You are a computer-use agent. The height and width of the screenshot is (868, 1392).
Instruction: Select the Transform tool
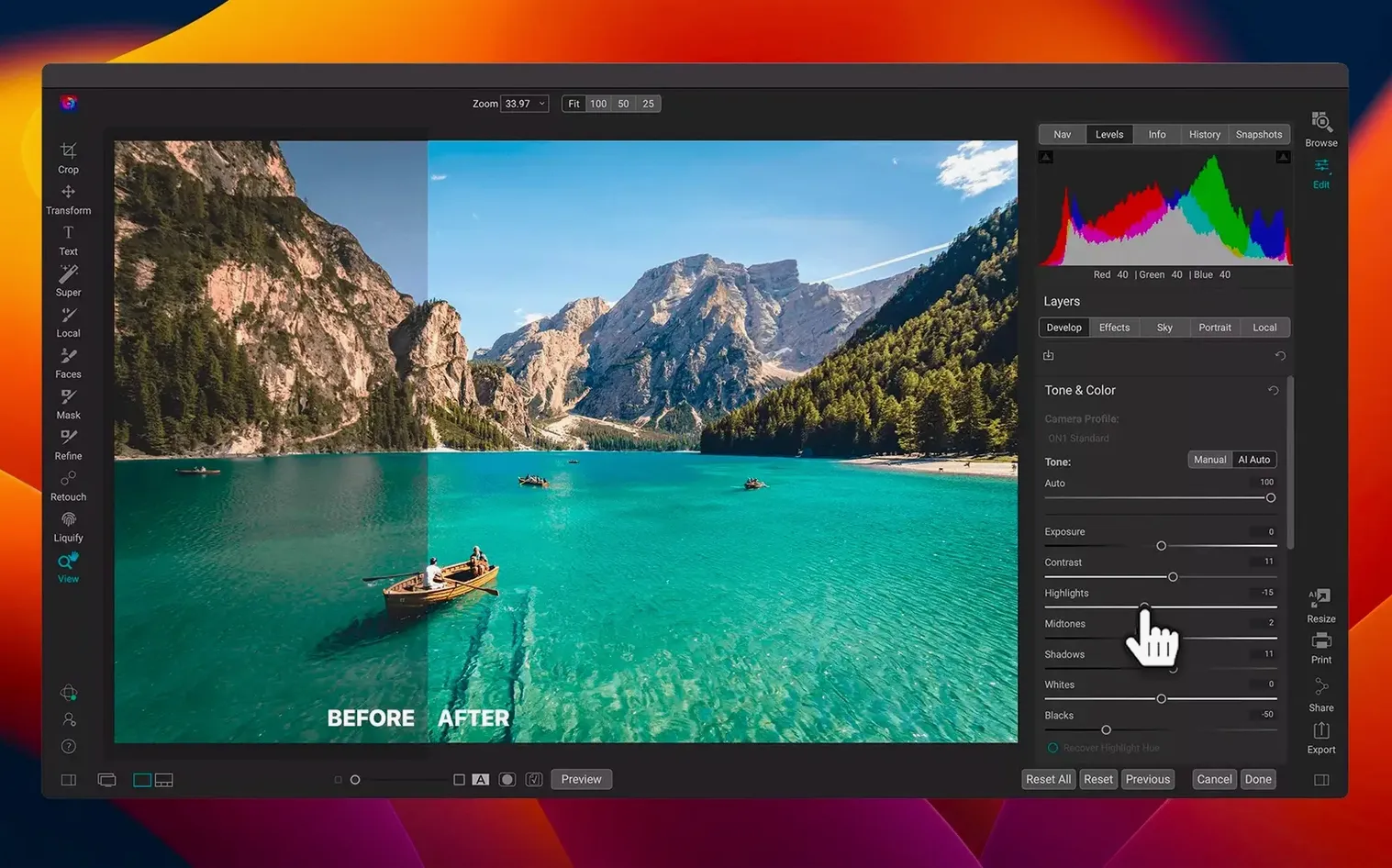[68, 199]
